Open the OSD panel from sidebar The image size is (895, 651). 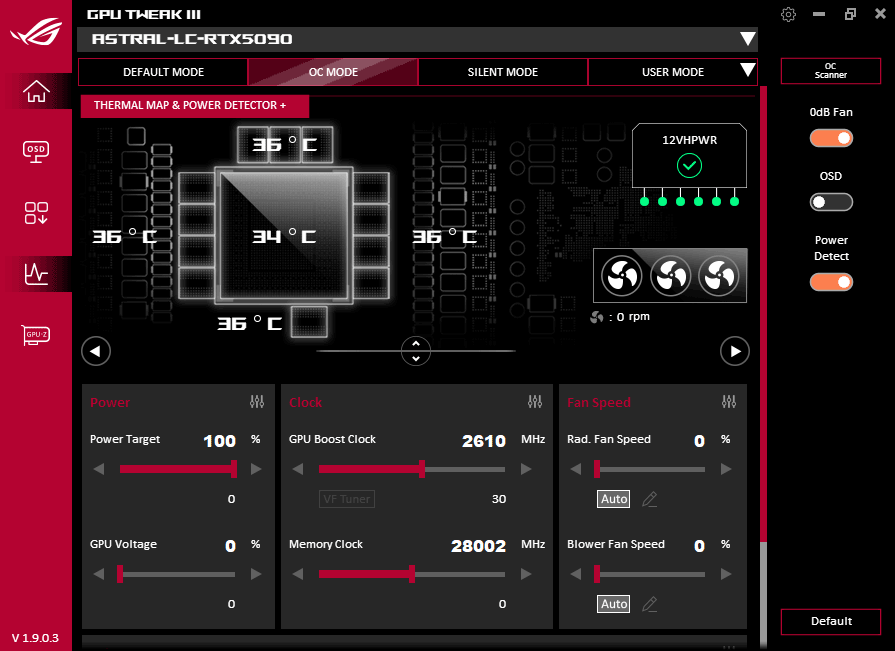[35, 152]
